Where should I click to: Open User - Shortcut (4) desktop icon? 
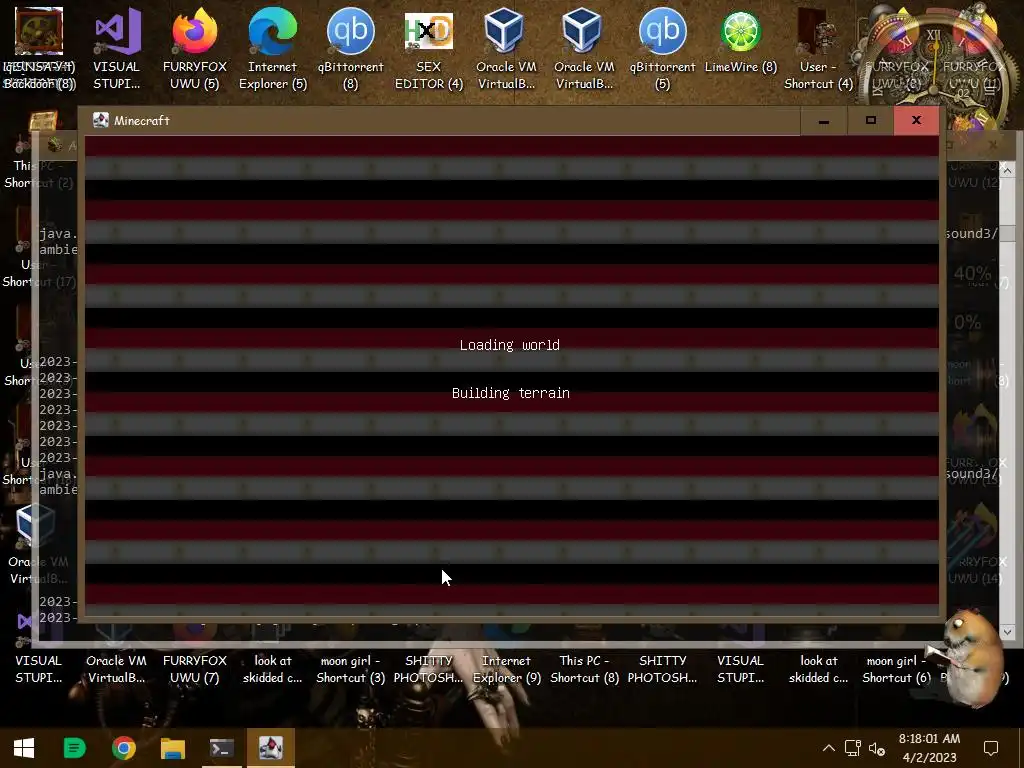click(818, 49)
